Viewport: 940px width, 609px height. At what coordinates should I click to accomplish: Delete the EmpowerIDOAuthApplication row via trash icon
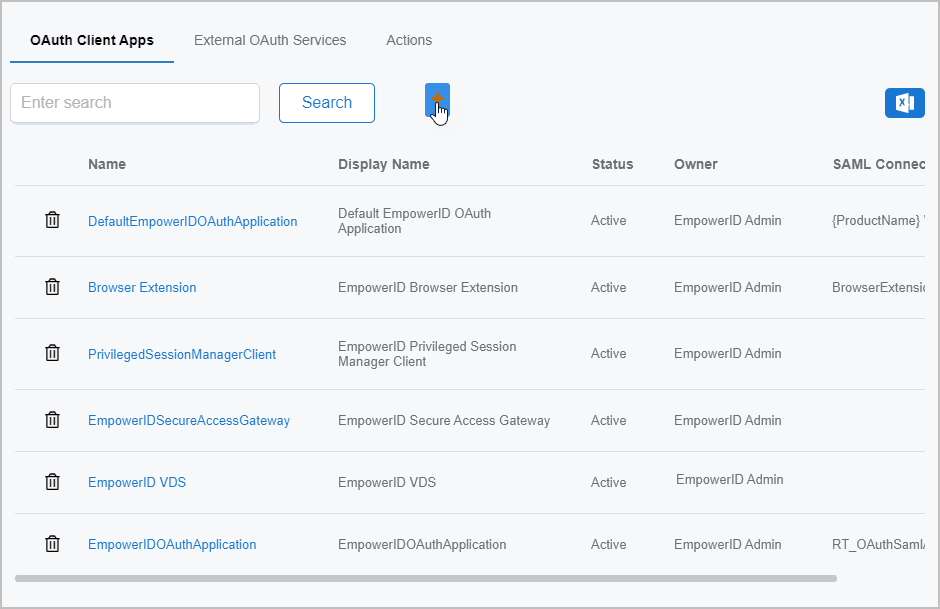click(52, 544)
